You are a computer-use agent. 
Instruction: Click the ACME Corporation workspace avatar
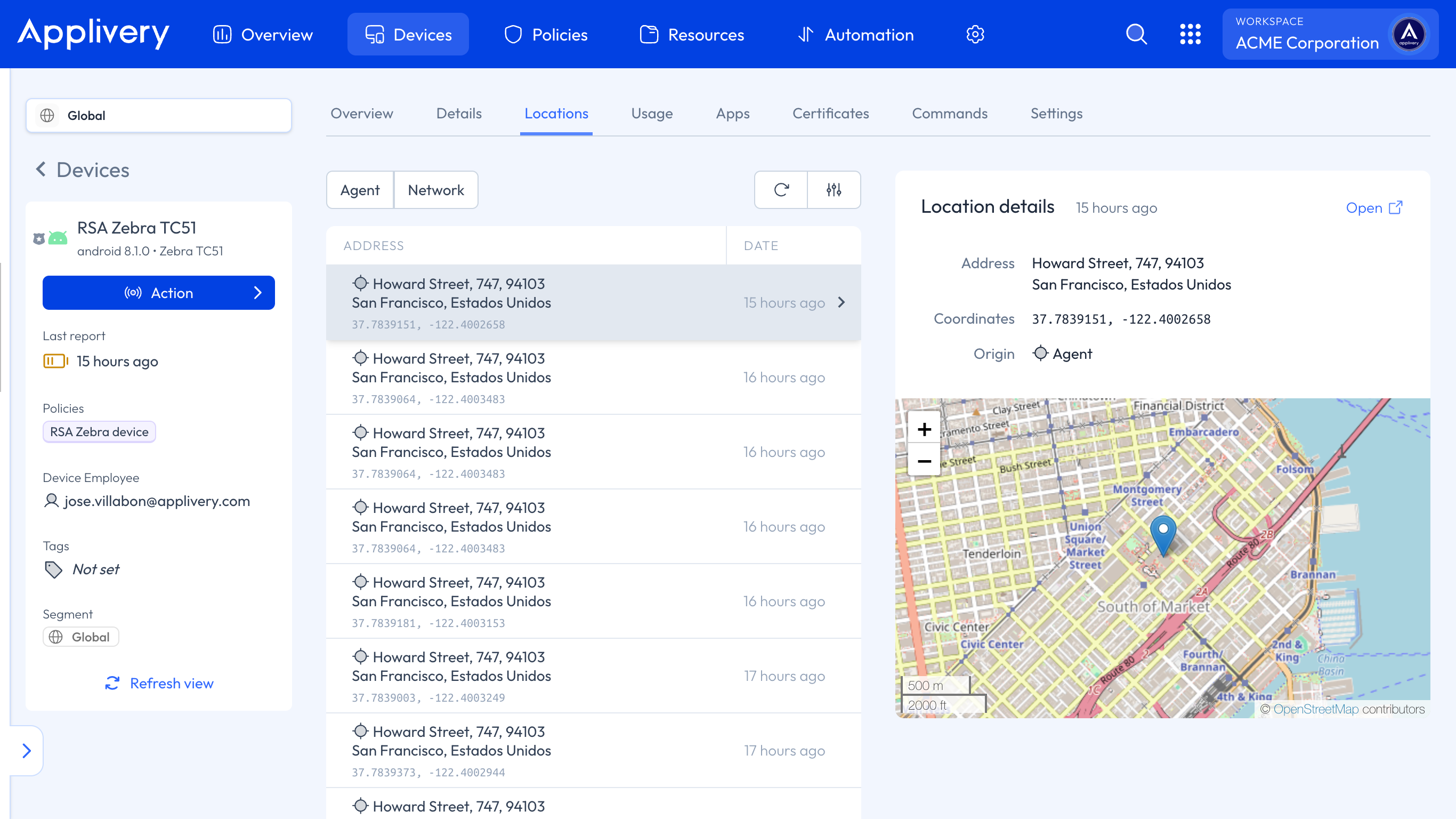click(x=1409, y=35)
